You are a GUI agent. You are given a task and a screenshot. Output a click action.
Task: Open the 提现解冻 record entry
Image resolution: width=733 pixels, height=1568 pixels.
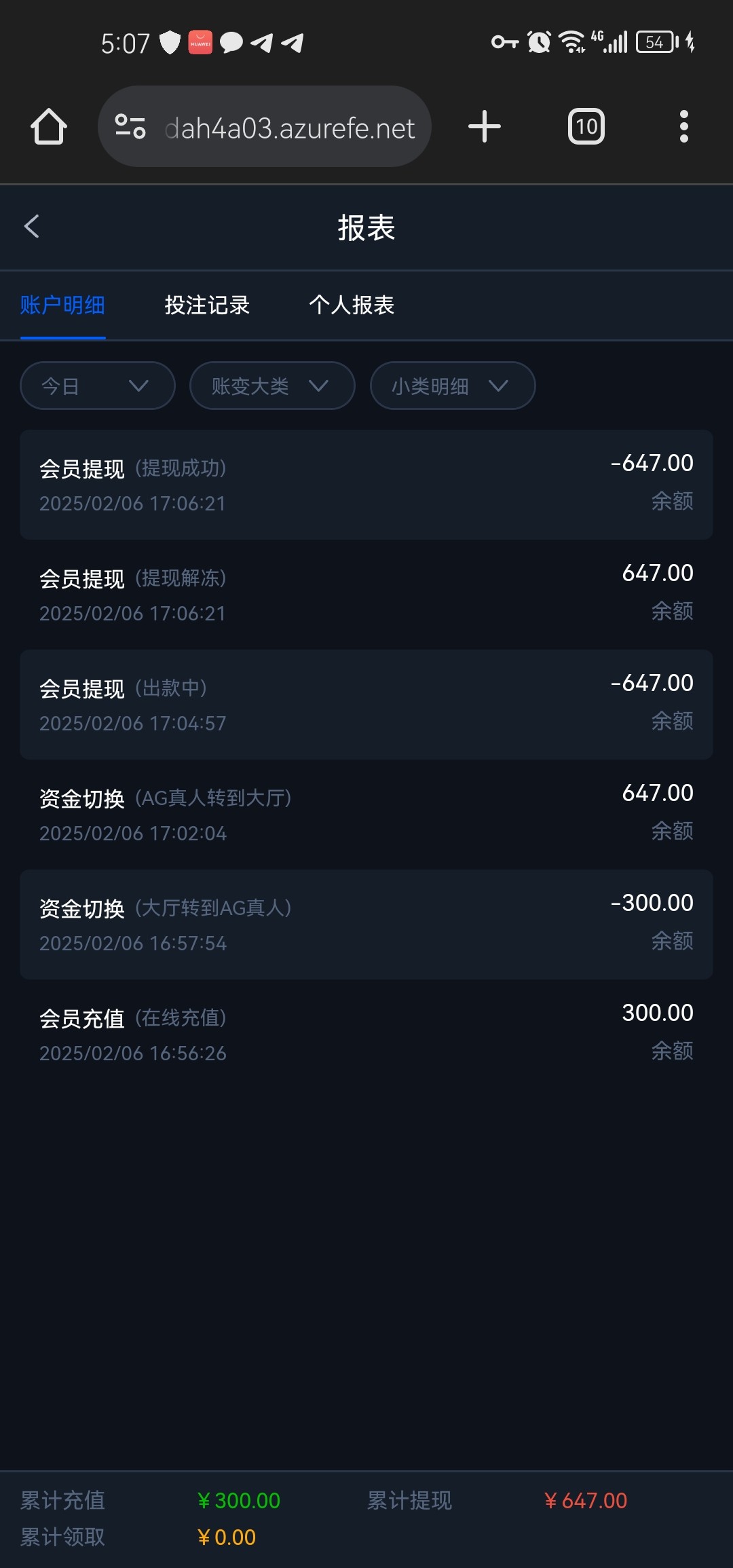(366, 595)
